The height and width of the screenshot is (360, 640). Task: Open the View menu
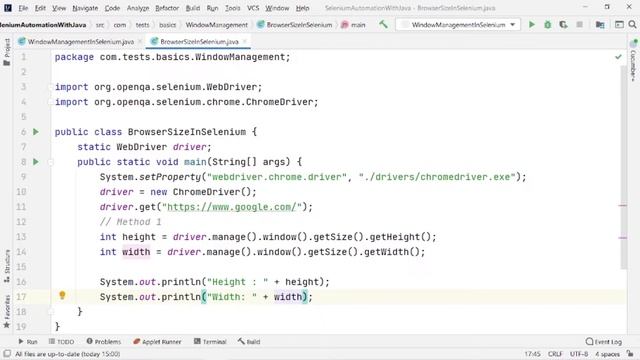click(x=59, y=8)
